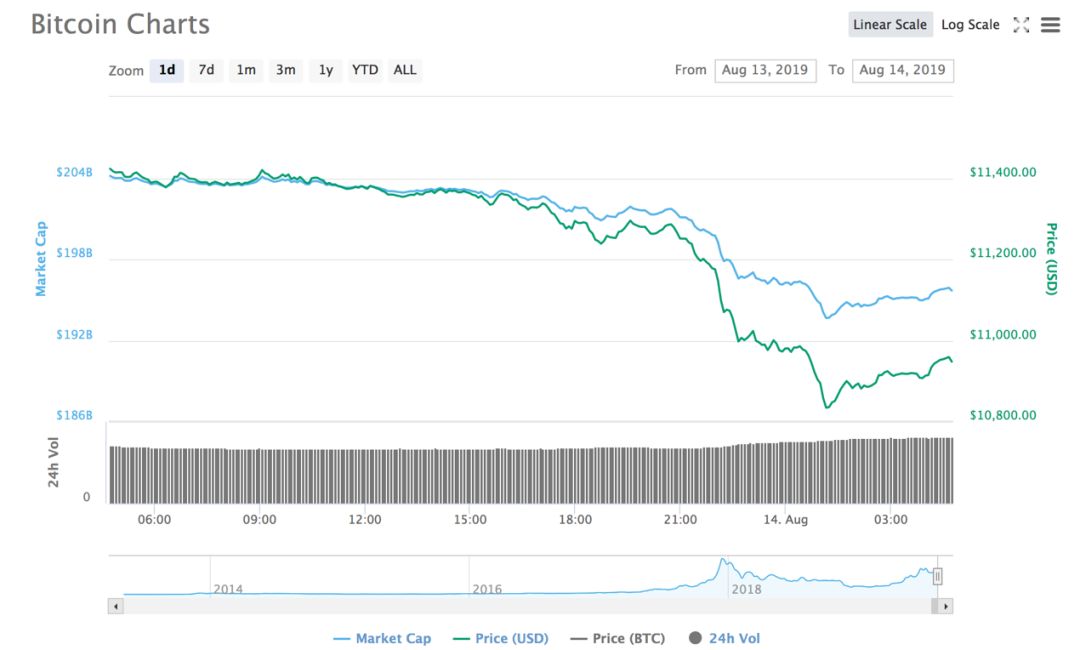1080x650 pixels.
Task: Click the 21:00 time axis label
Action: point(681,519)
